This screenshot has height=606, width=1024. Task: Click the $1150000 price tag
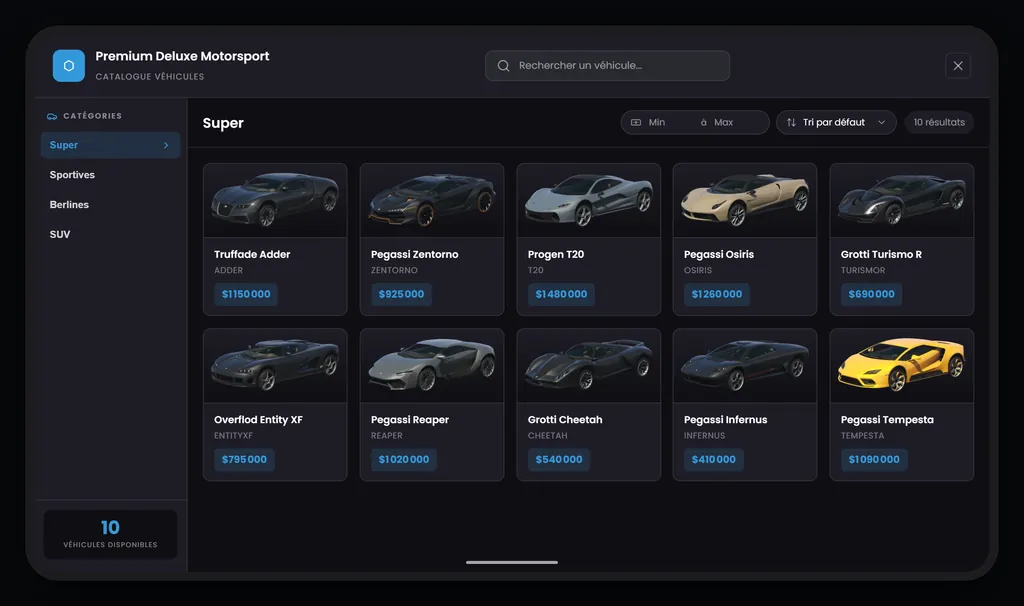pyautogui.click(x=246, y=295)
